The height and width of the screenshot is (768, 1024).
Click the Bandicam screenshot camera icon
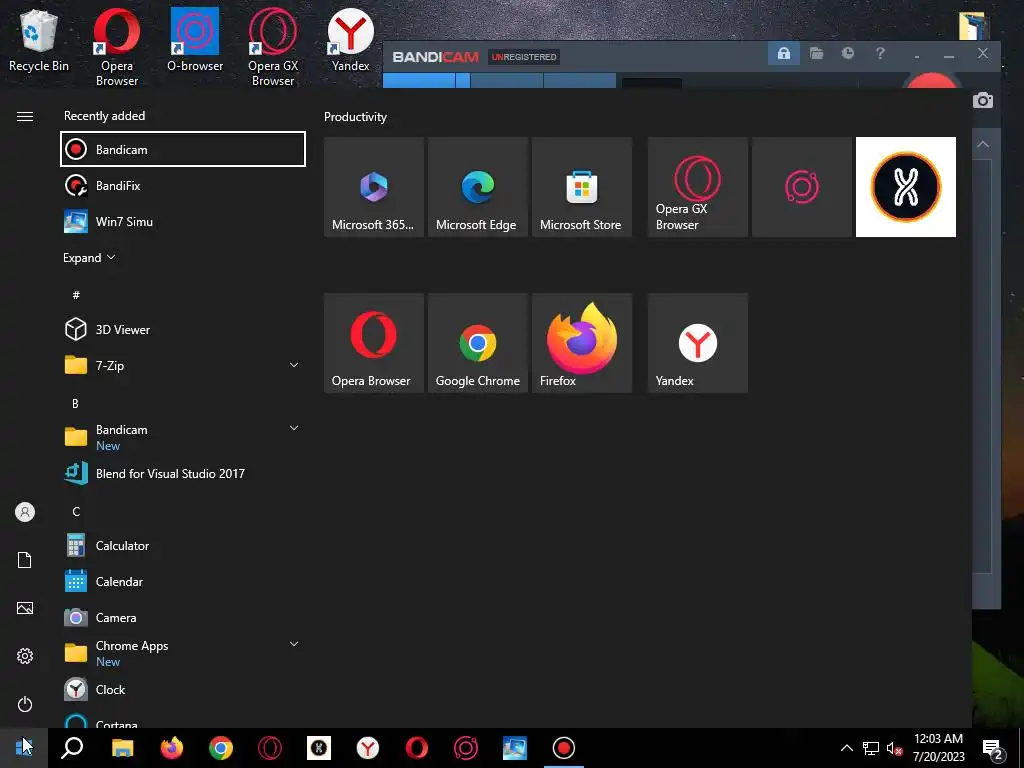(983, 101)
